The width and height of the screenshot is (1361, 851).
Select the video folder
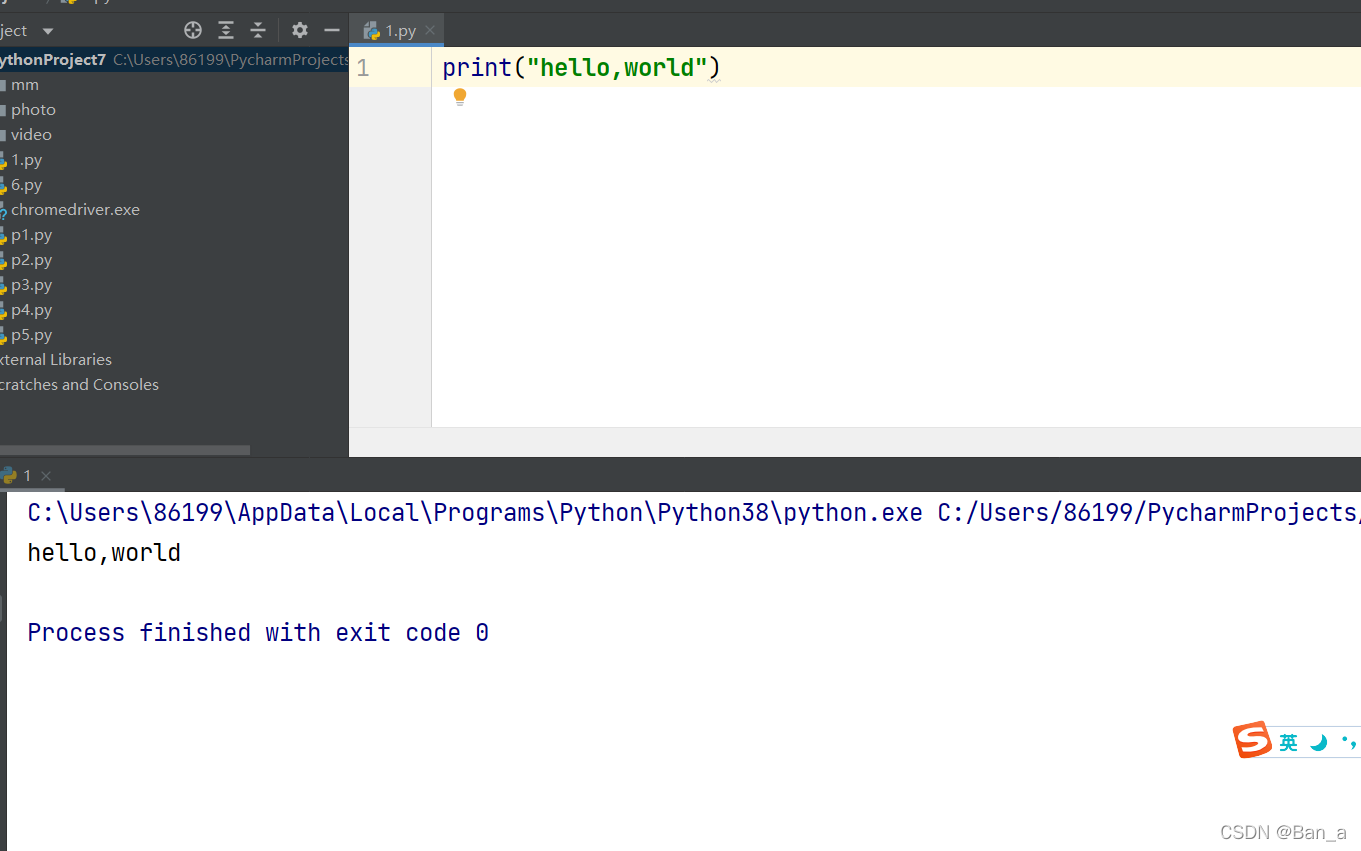[31, 135]
